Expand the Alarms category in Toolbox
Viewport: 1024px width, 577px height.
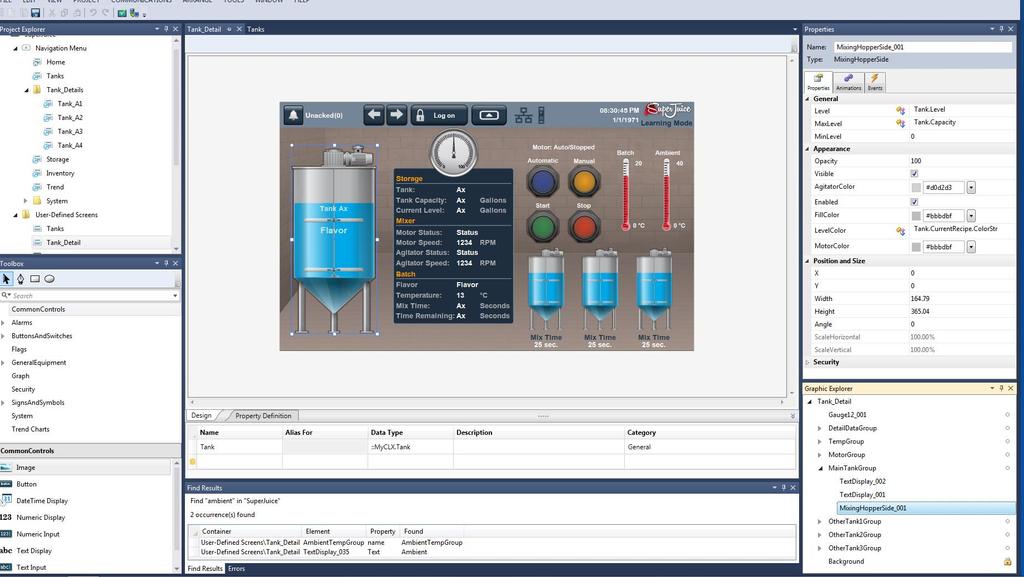pos(3,322)
